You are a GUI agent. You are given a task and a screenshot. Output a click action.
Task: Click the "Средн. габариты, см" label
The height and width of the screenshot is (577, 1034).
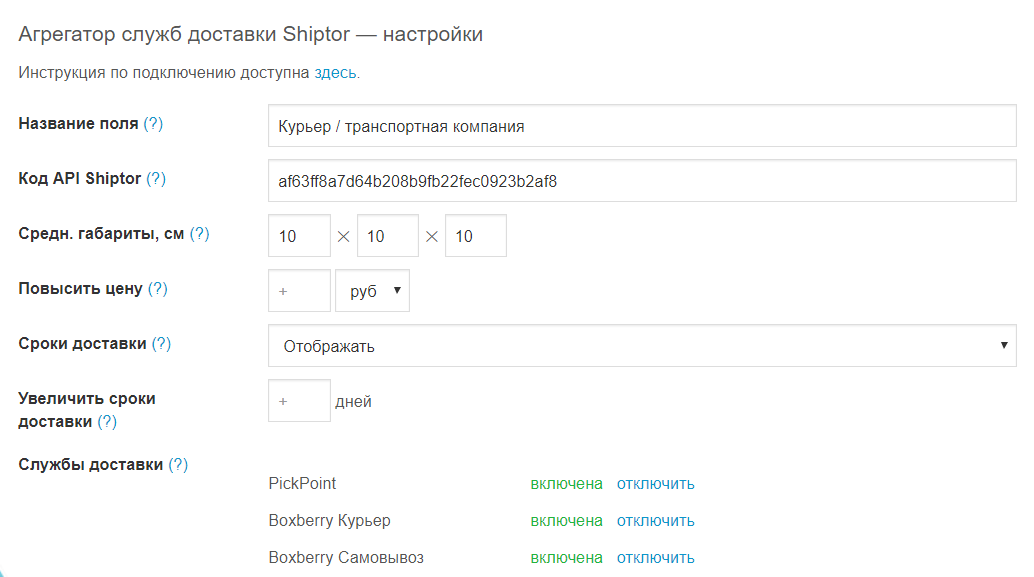coord(101,233)
